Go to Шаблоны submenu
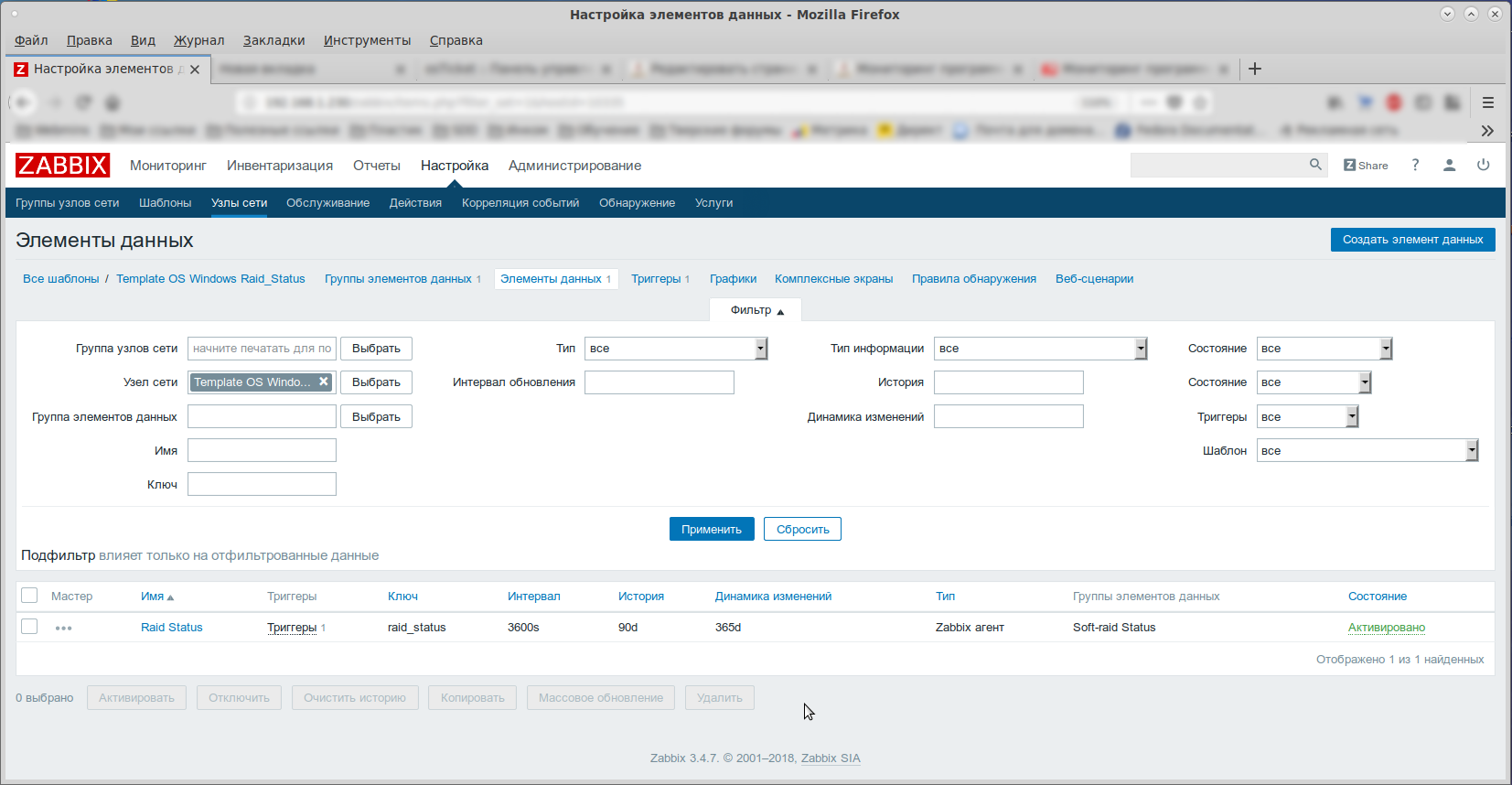 coord(165,203)
